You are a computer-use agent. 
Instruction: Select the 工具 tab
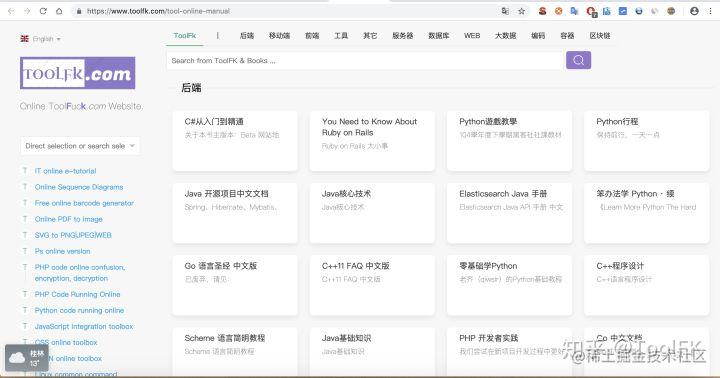click(x=341, y=36)
